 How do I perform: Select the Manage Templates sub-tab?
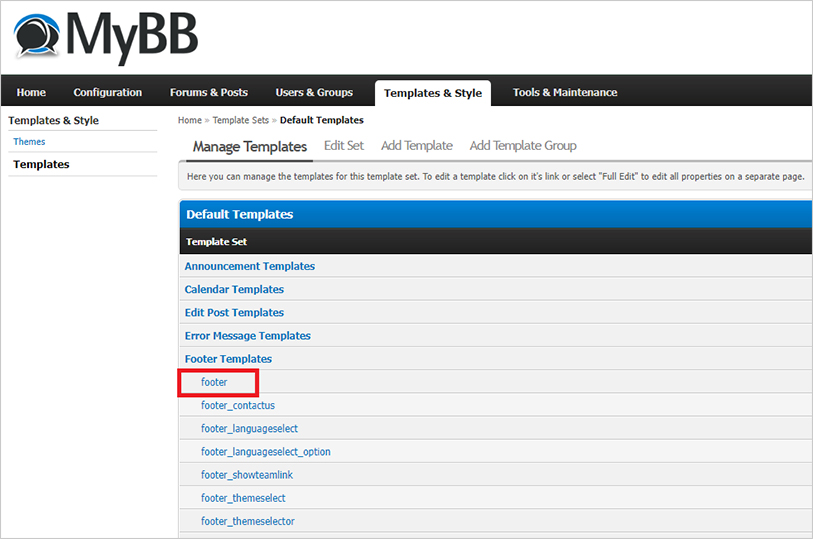click(x=250, y=147)
